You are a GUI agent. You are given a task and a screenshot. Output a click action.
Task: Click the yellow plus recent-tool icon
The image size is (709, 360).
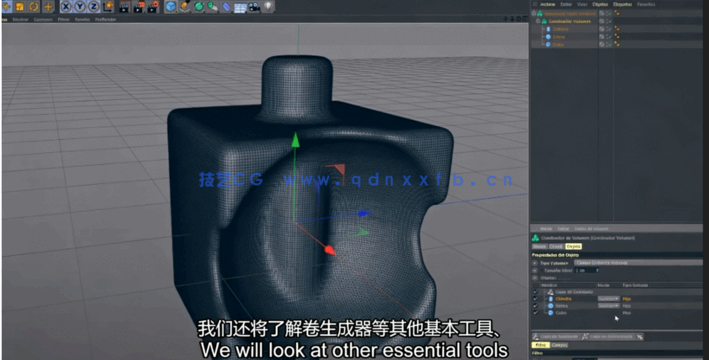click(48, 6)
